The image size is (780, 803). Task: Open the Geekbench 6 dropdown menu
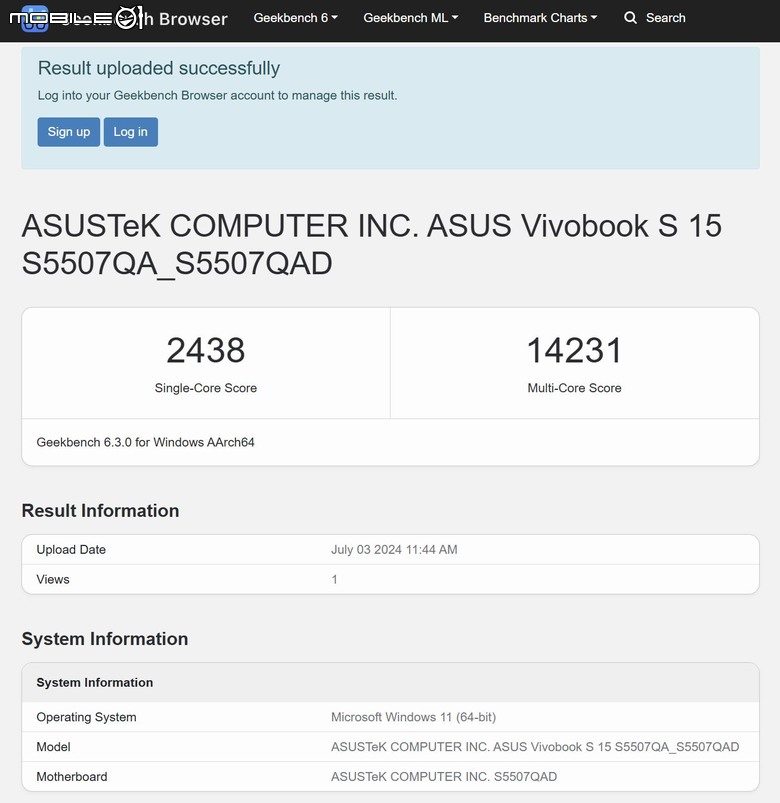click(x=296, y=18)
